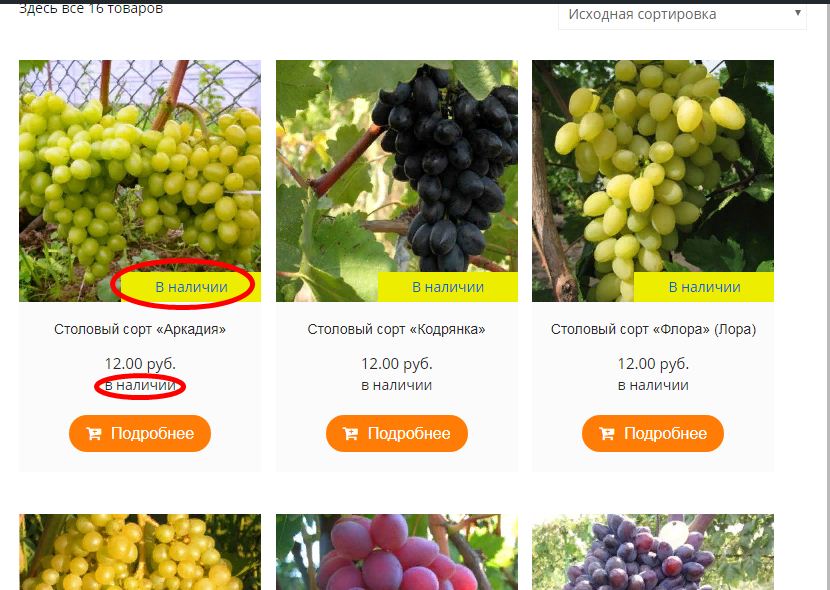Open second-row pink grapes product image
830x590 pixels.
click(x=396, y=552)
